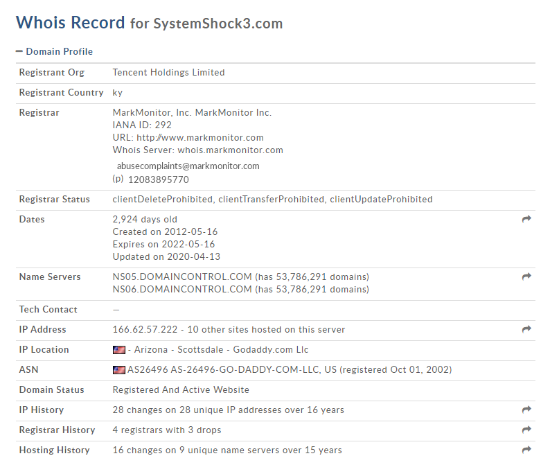Click 'Created on 2012-05-16' text

[x=165, y=232]
